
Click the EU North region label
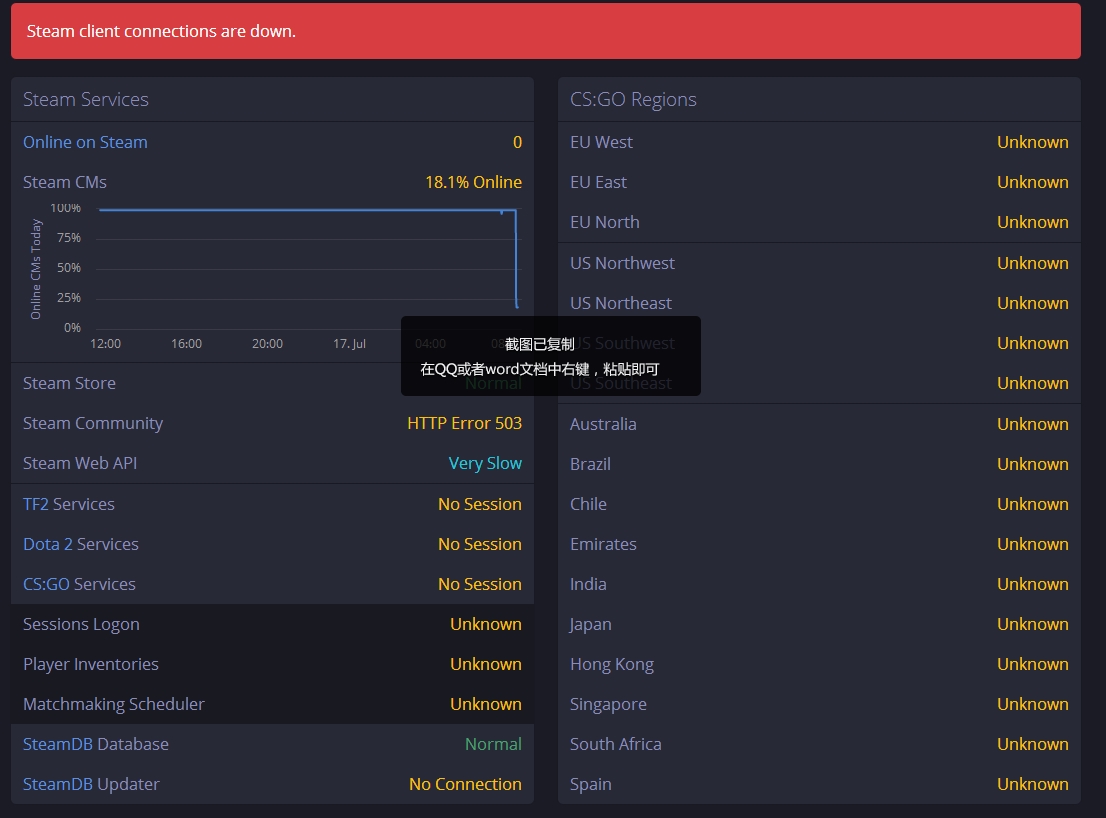click(604, 222)
